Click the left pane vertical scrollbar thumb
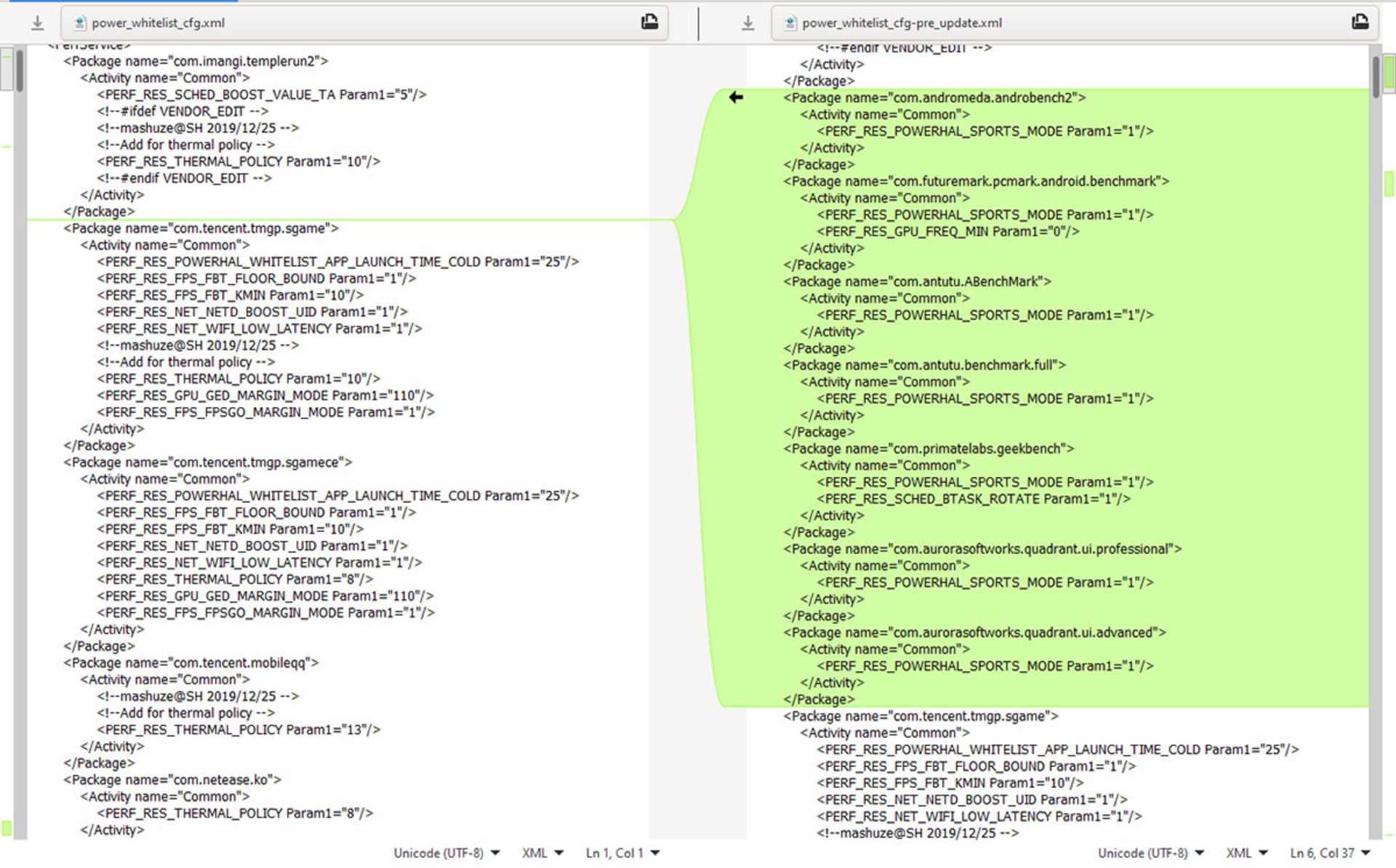The height and width of the screenshot is (868, 1396). click(19, 71)
